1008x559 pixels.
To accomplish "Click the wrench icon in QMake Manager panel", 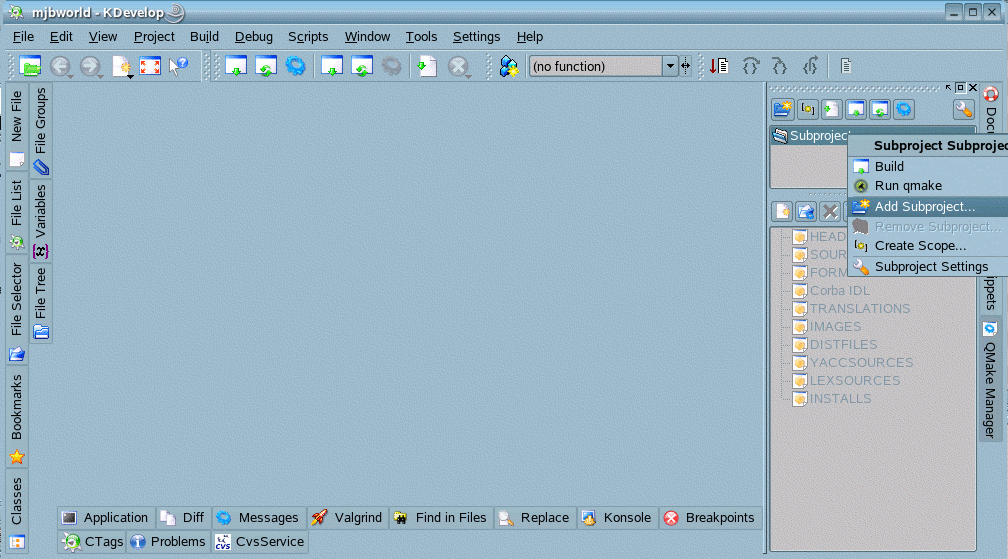I will click(x=963, y=109).
